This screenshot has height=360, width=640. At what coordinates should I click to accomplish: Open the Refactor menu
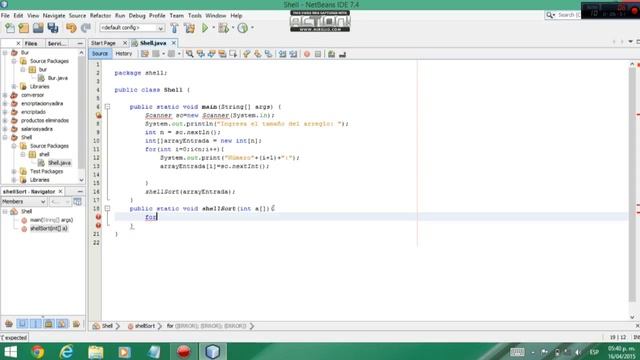[100, 16]
